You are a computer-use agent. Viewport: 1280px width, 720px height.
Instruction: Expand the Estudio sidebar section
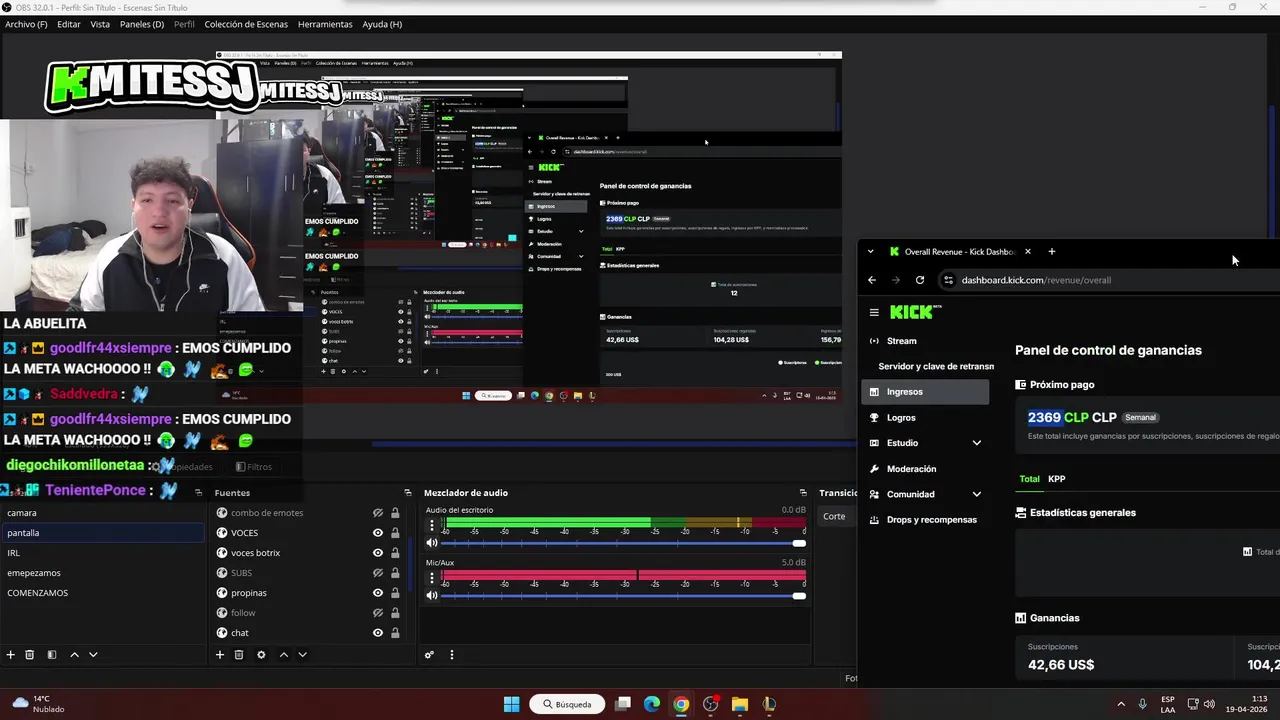[977, 443]
